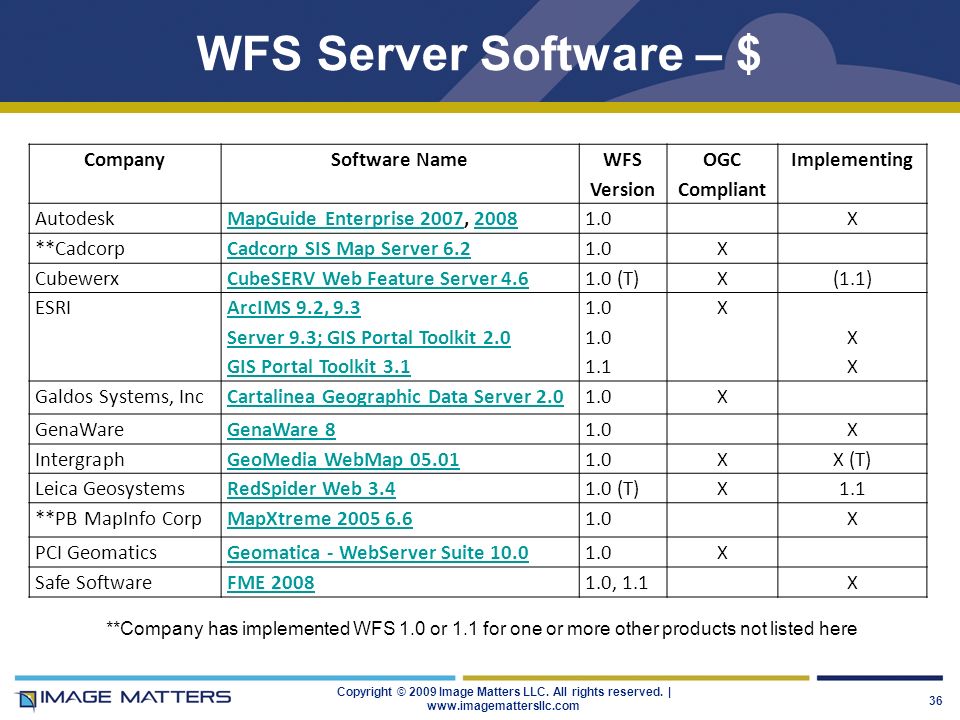Select the ESRI company cell
Screen dimensions: 960x720
coord(124,337)
